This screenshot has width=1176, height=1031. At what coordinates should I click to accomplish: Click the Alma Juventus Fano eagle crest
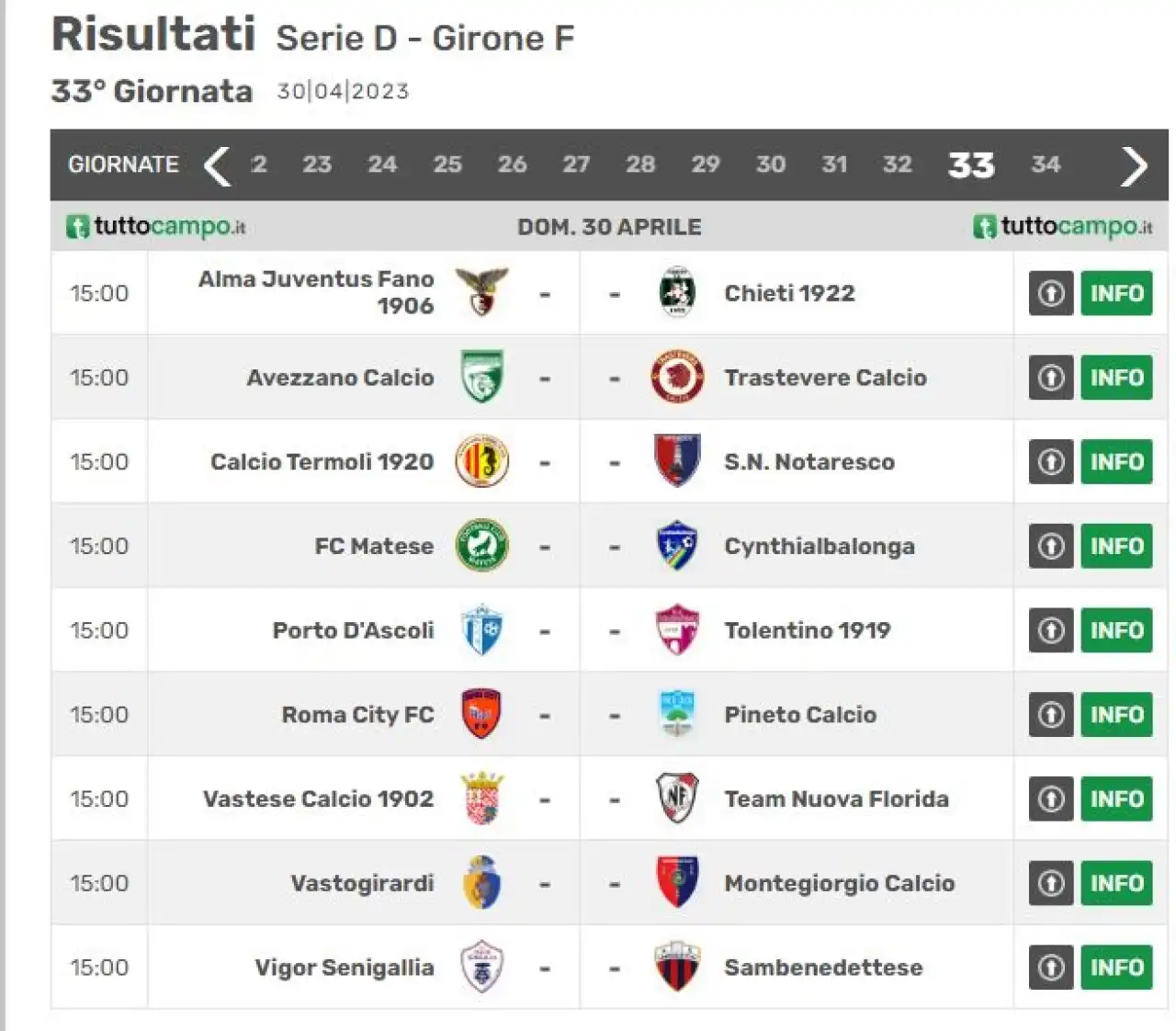[482, 292]
